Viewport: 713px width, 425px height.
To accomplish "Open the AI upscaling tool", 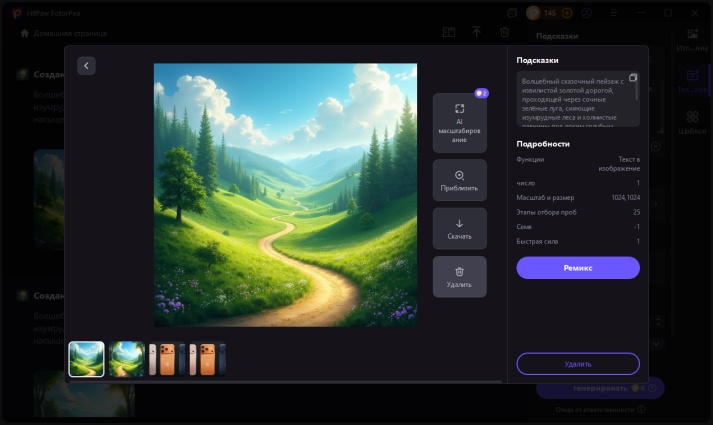I will tap(459, 122).
